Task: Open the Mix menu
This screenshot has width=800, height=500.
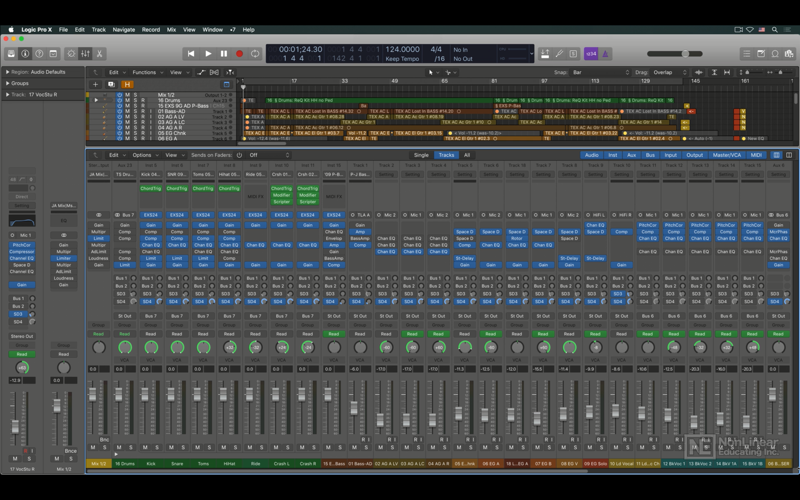Action: (x=171, y=30)
